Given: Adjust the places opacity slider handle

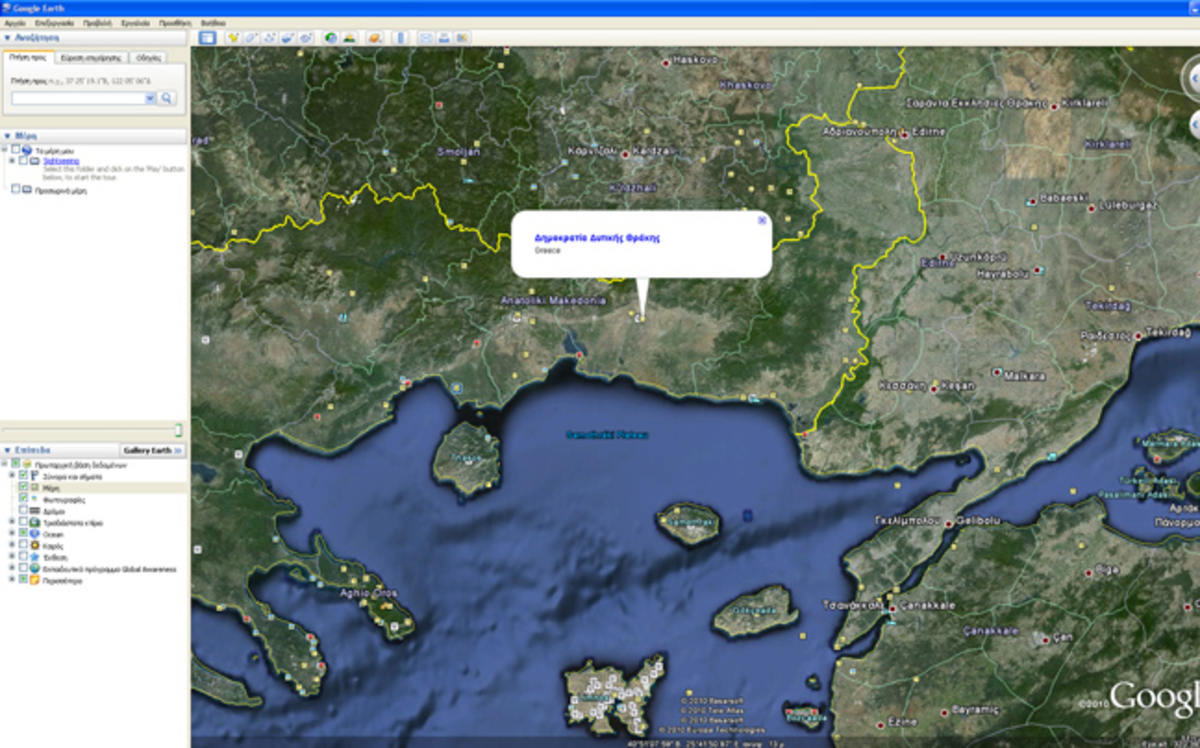Looking at the screenshot, I should pyautogui.click(x=178, y=430).
